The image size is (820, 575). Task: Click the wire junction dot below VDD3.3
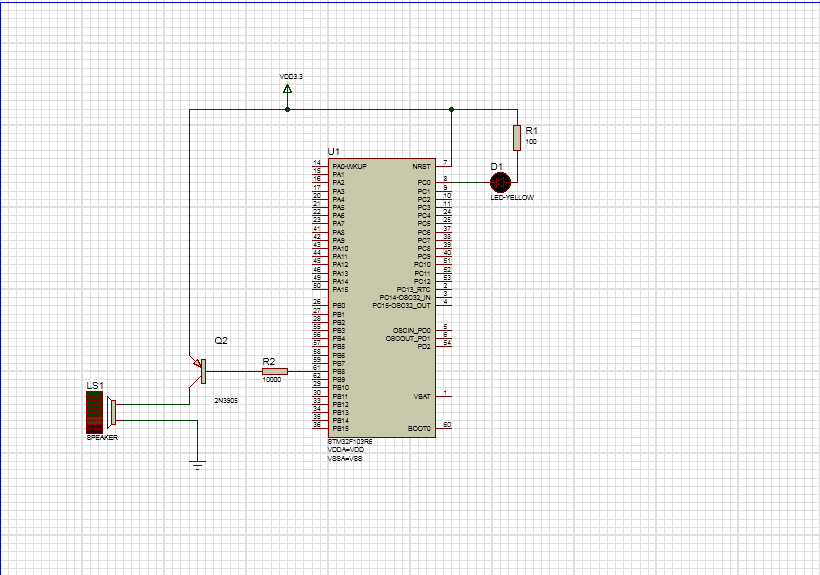click(x=287, y=109)
